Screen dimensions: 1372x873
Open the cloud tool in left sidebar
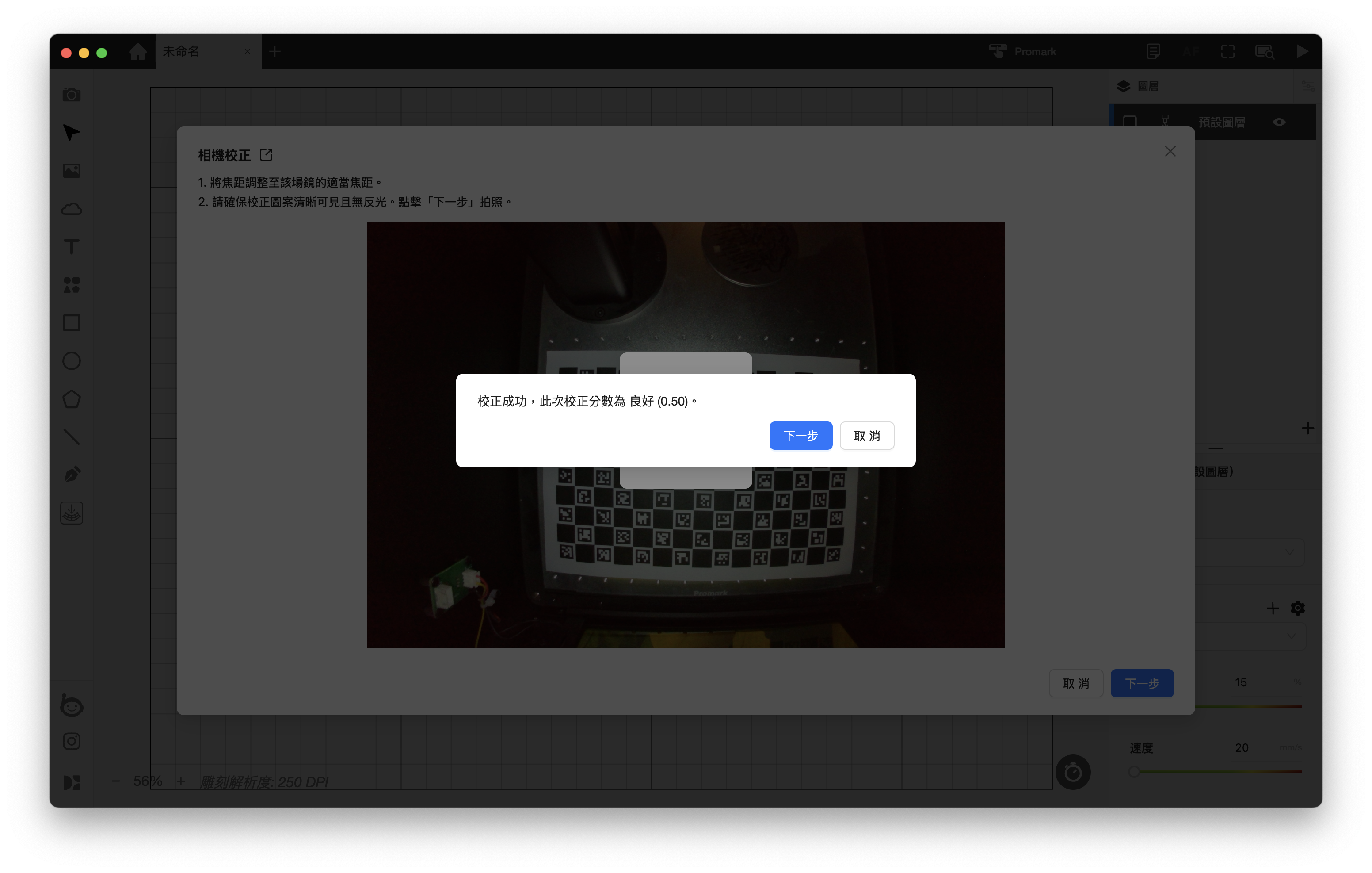(x=71, y=209)
